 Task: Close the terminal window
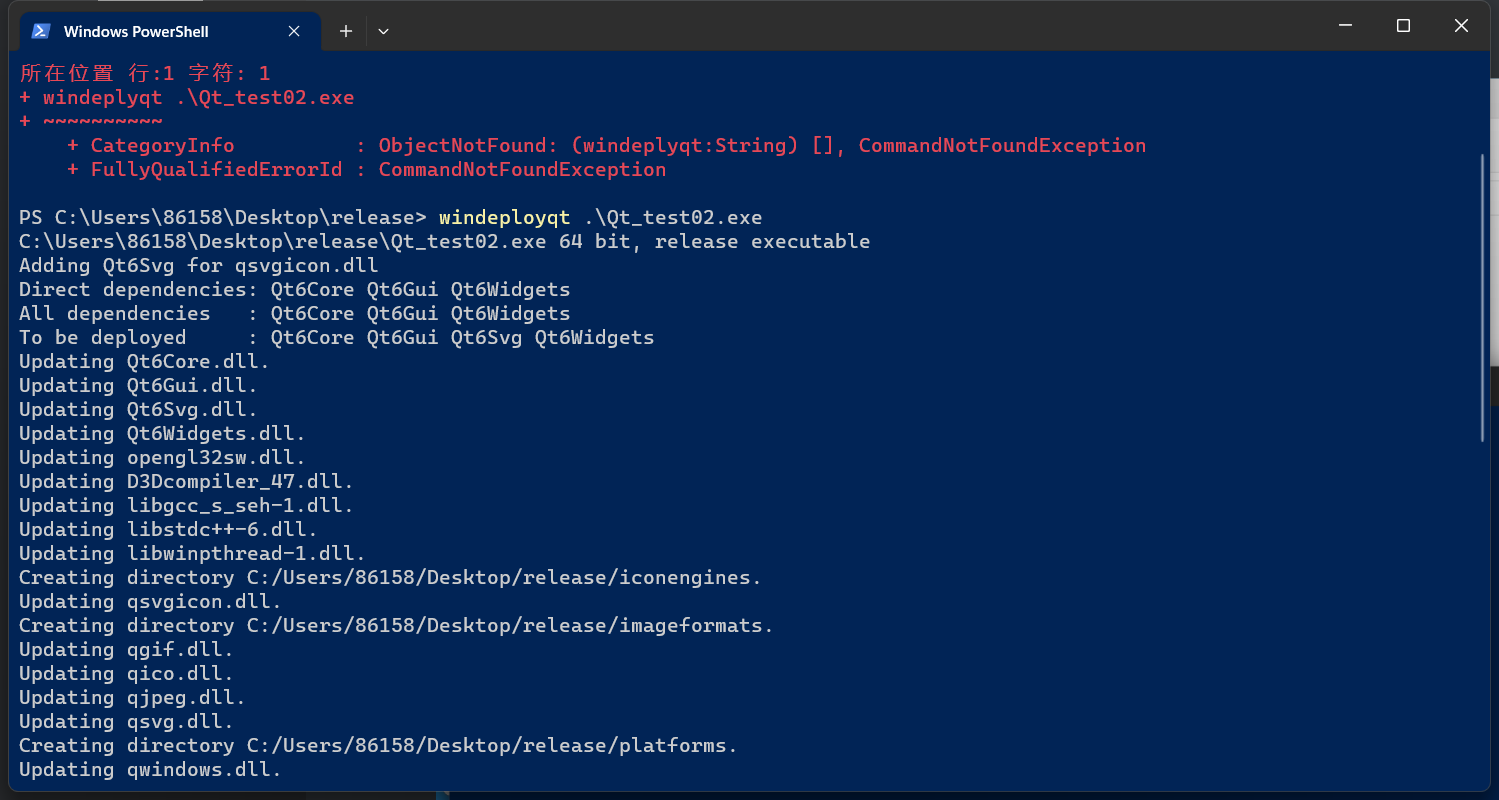pyautogui.click(x=1461, y=26)
